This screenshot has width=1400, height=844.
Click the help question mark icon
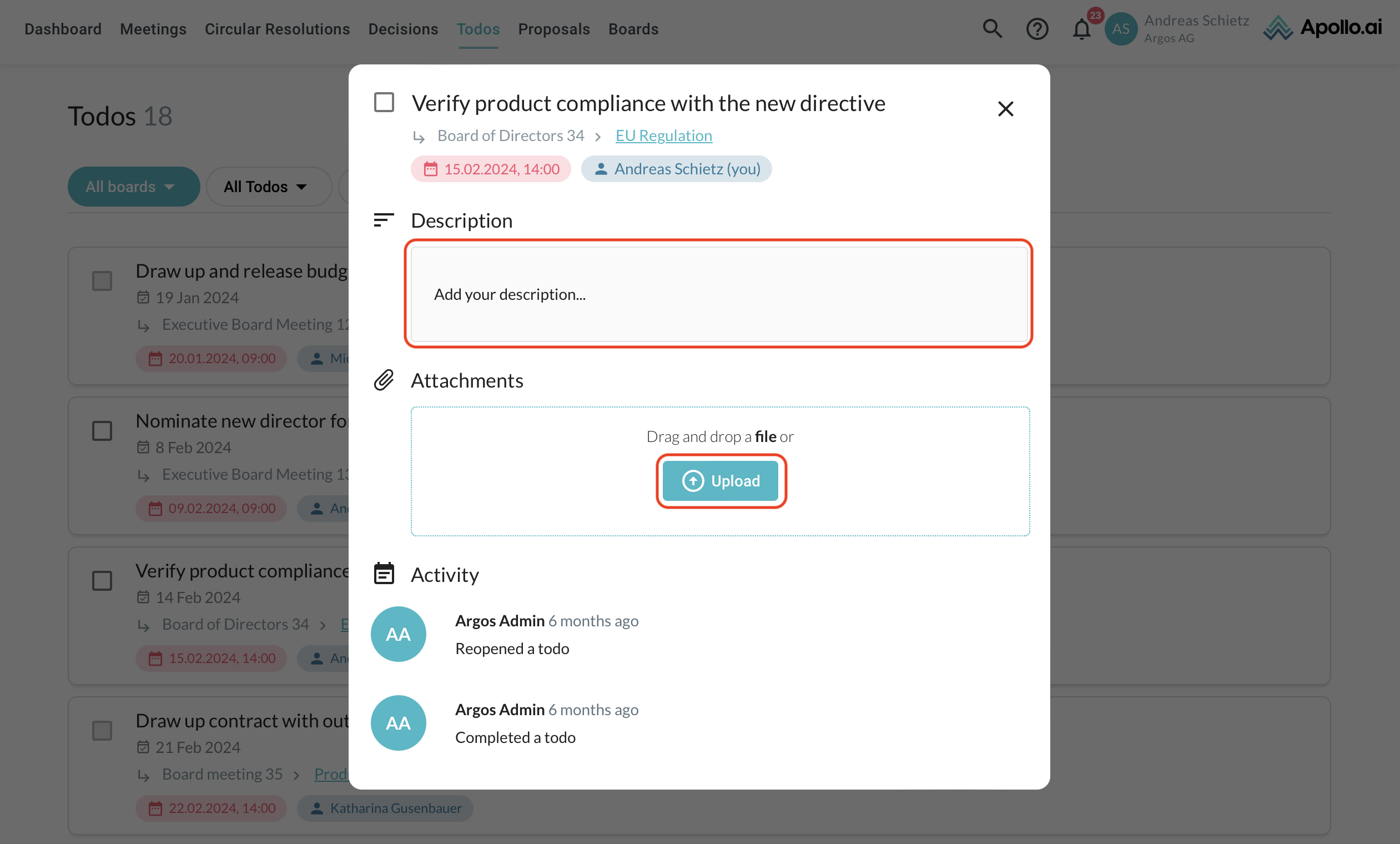[x=1036, y=28]
